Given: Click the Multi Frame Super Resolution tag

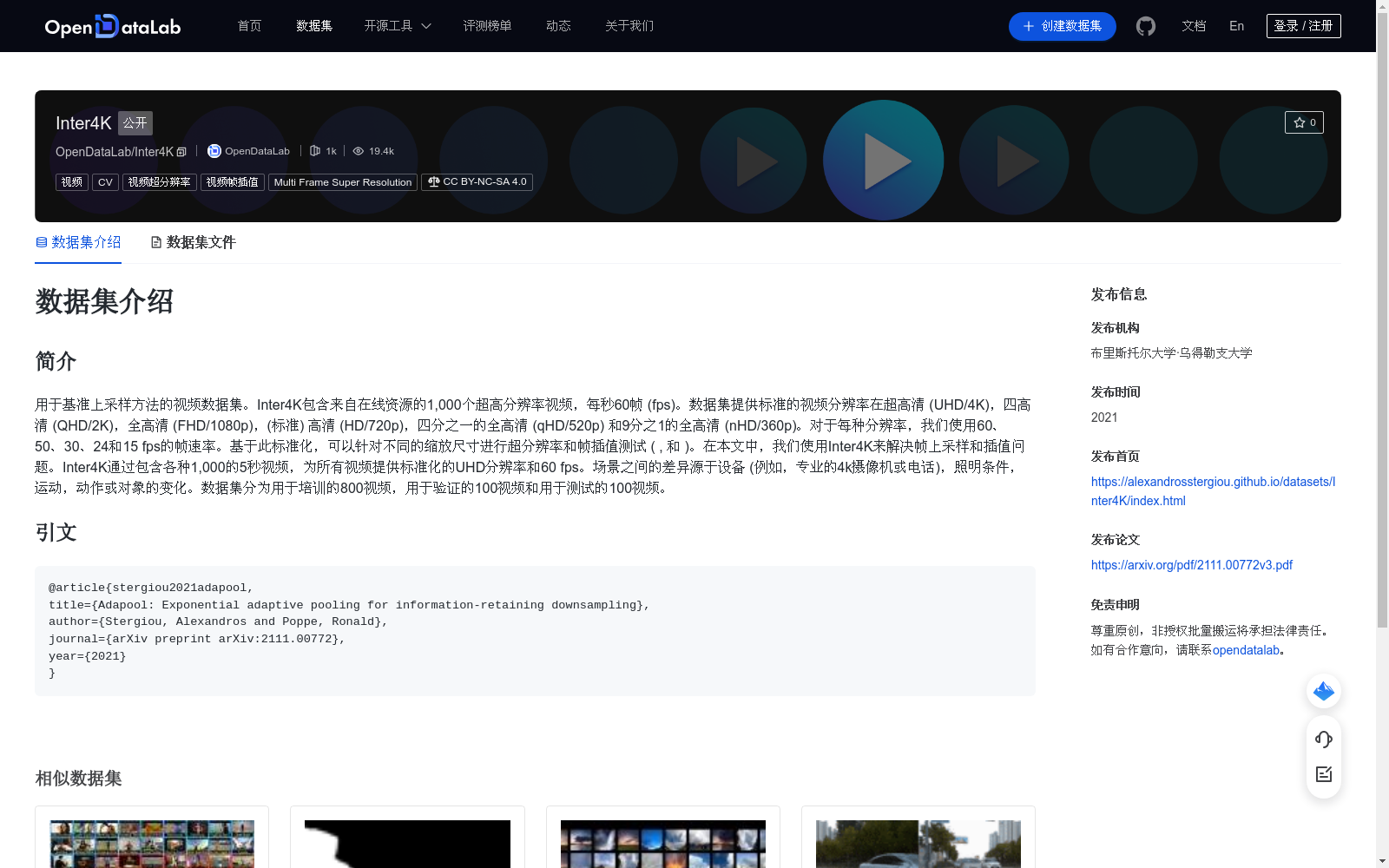Looking at the screenshot, I should 343,182.
